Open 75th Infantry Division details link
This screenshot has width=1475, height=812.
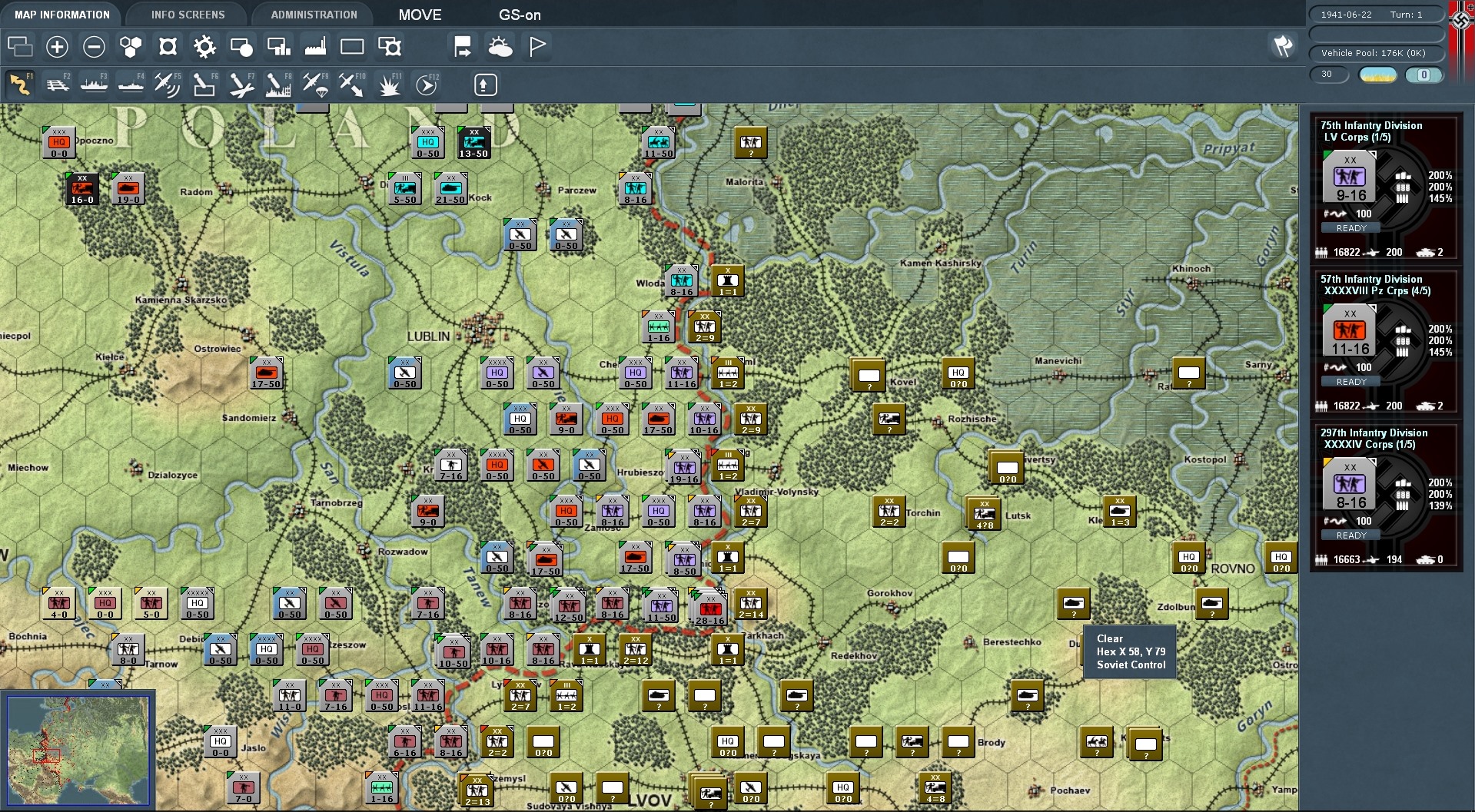click(x=1371, y=125)
